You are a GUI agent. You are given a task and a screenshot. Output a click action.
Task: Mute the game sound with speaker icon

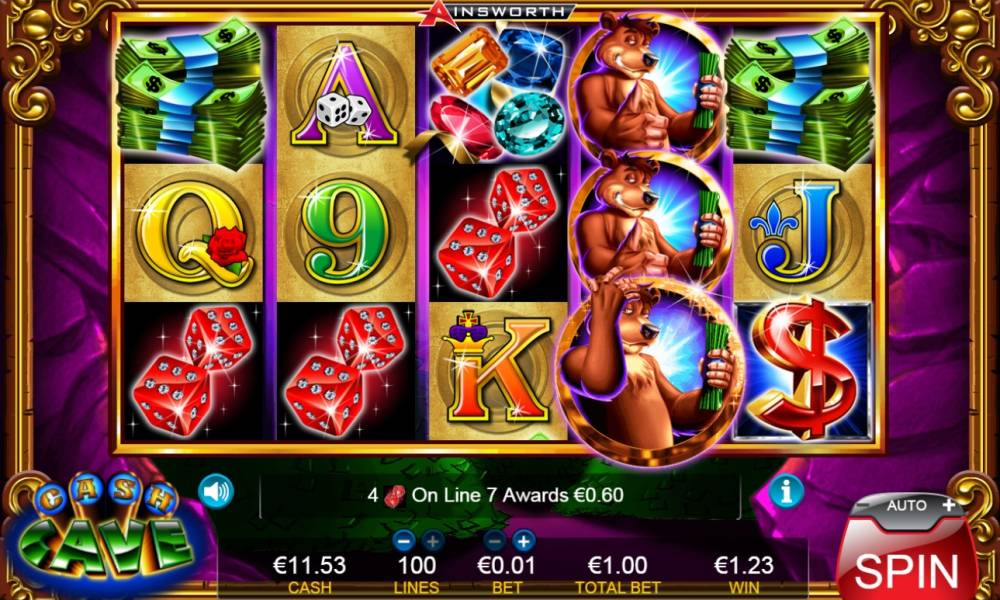tap(216, 491)
